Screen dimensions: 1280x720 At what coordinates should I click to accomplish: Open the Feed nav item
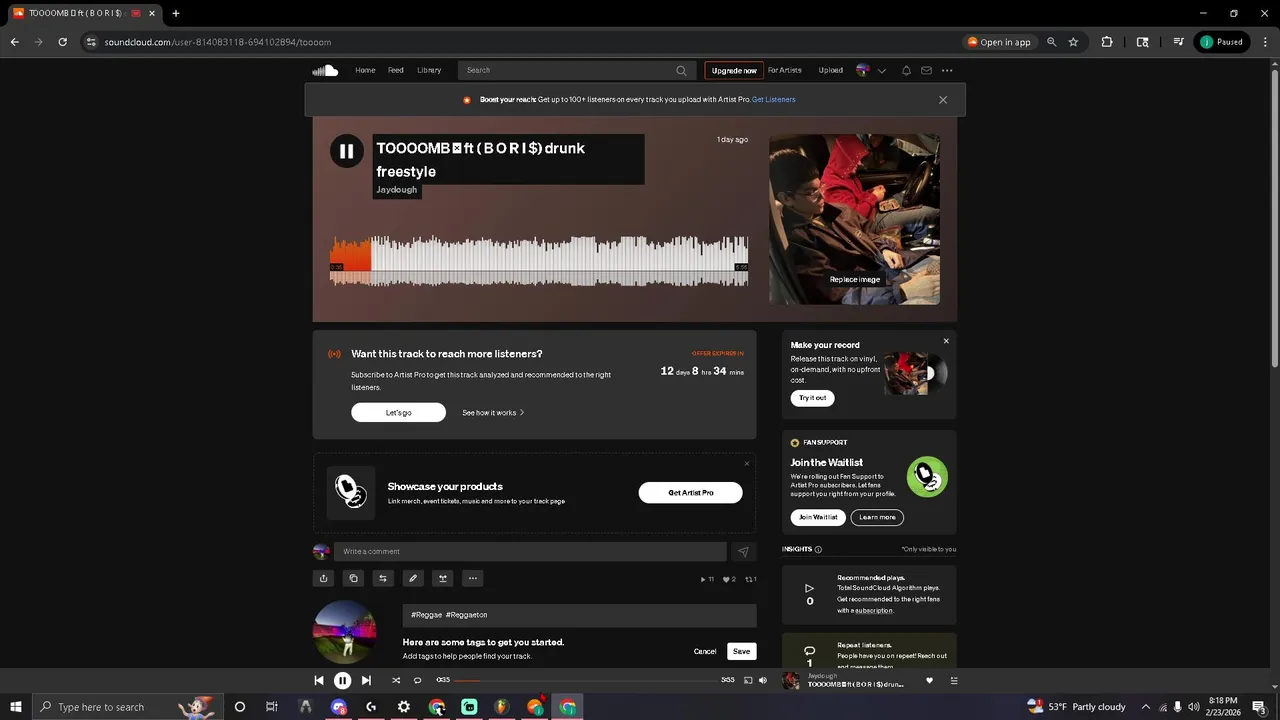click(396, 70)
